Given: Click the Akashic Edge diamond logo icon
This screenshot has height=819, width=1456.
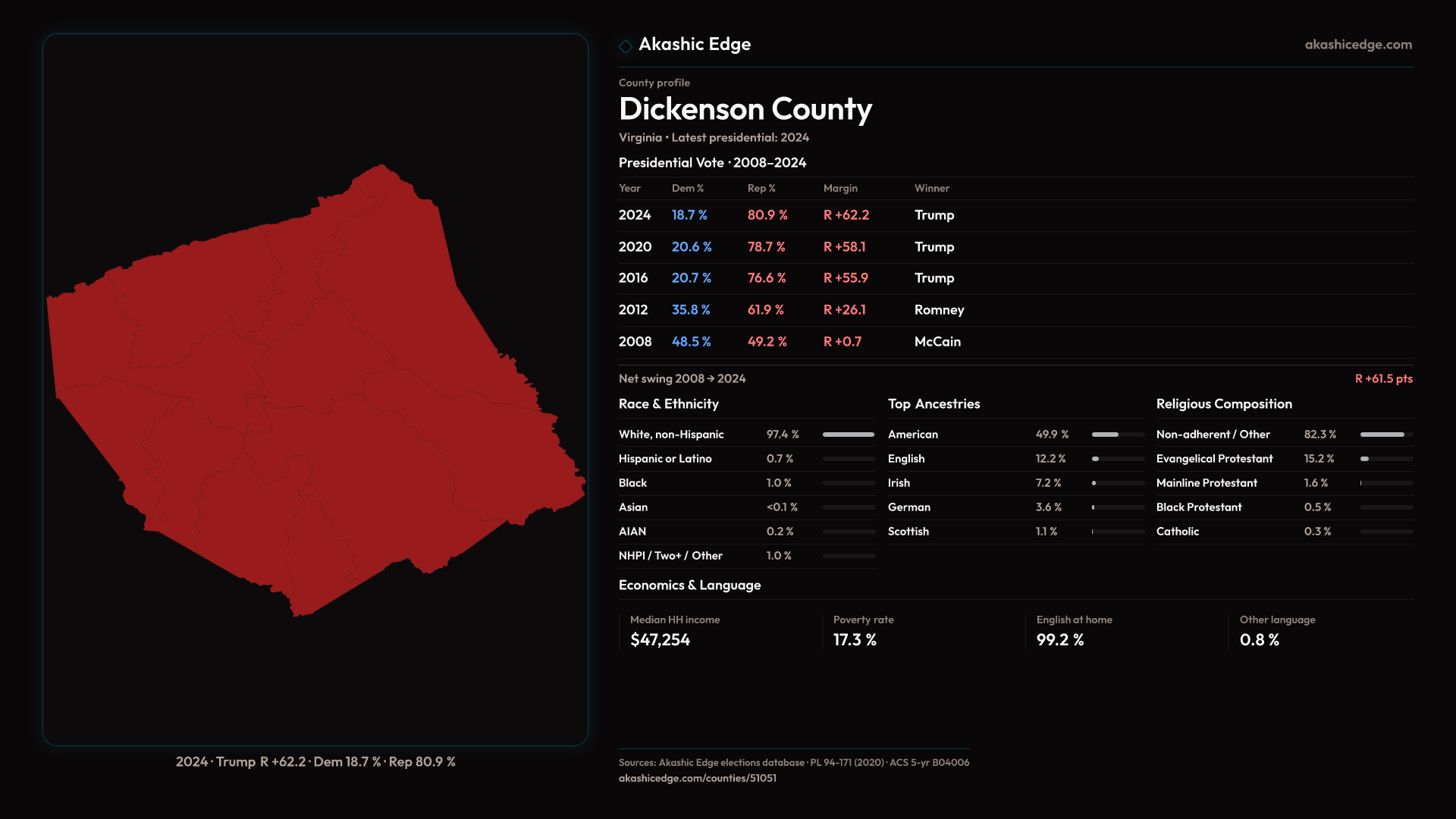Looking at the screenshot, I should (626, 46).
